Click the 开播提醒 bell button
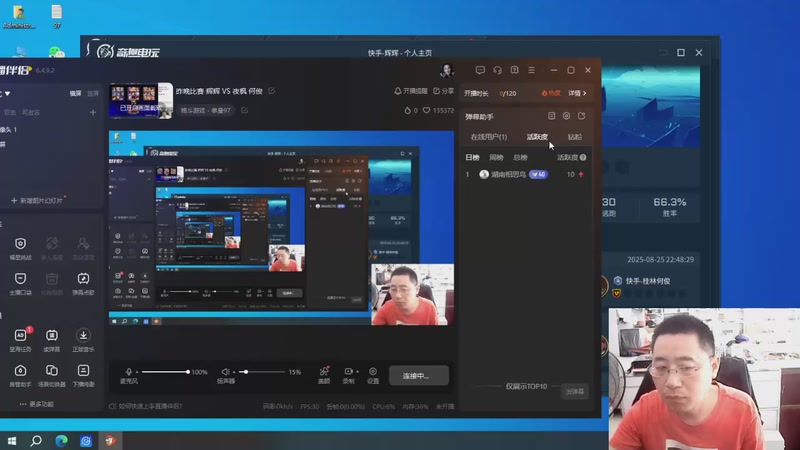 (x=410, y=91)
